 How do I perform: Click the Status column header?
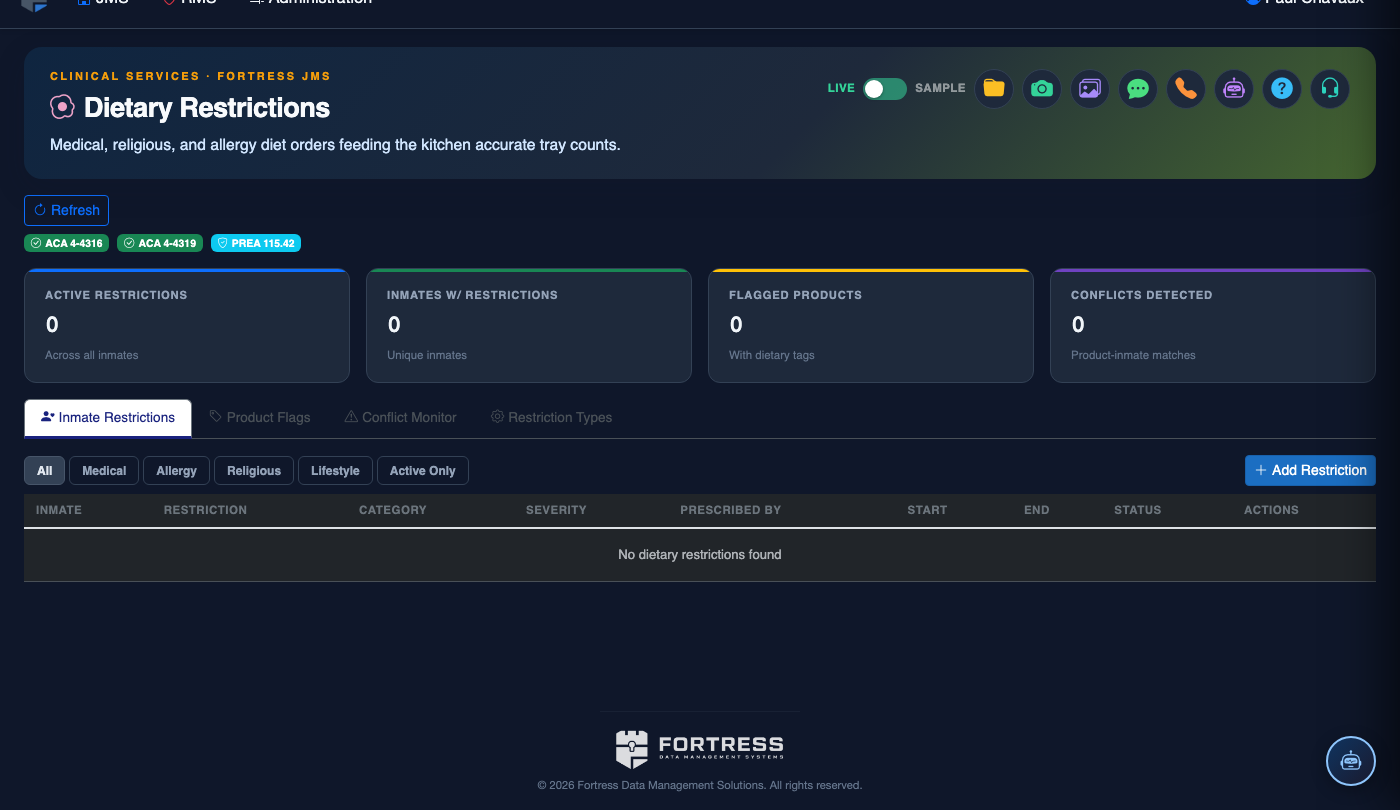pyautogui.click(x=1138, y=510)
